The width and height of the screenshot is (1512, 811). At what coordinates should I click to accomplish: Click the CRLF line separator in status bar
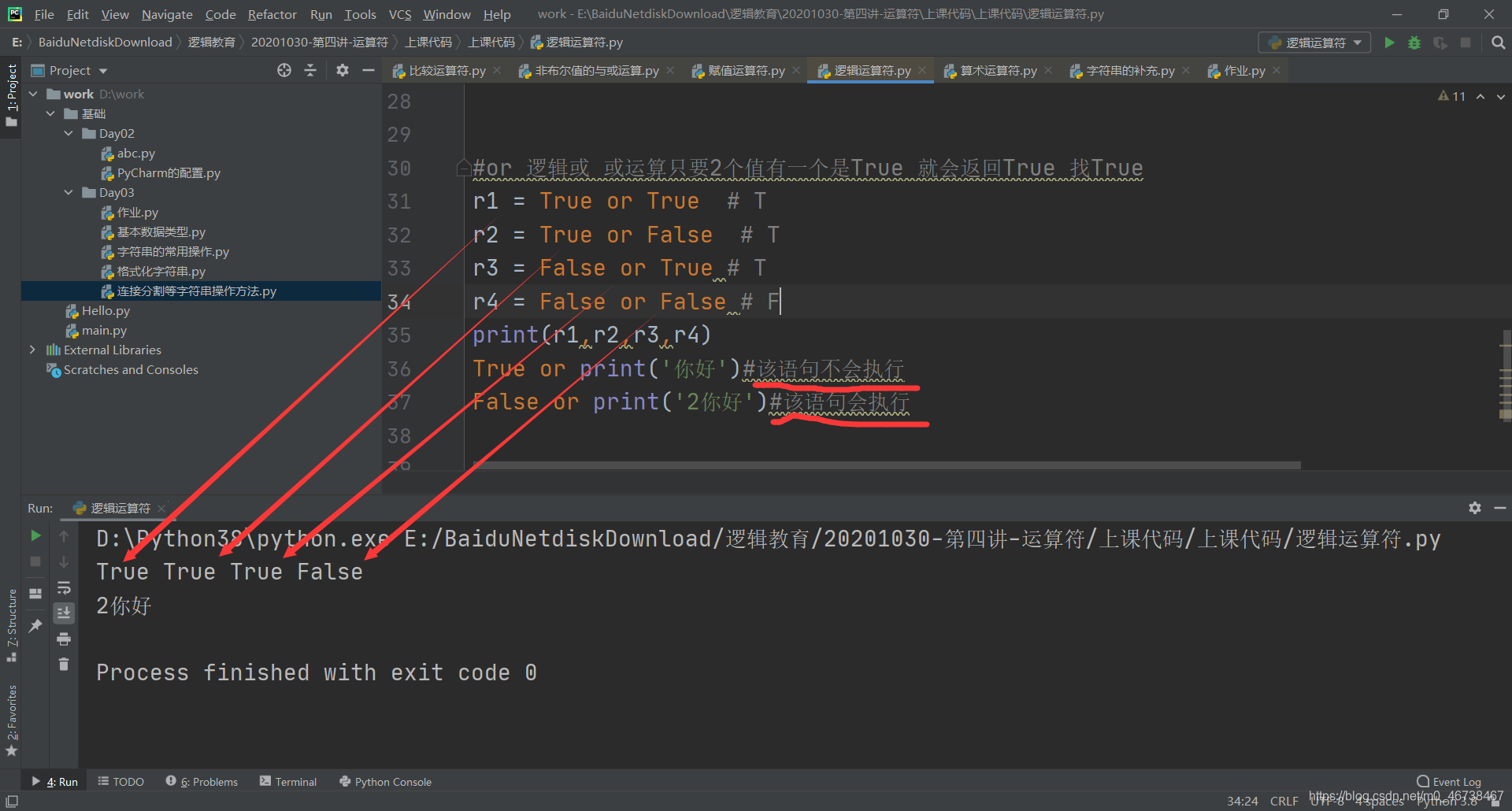[x=1284, y=801]
